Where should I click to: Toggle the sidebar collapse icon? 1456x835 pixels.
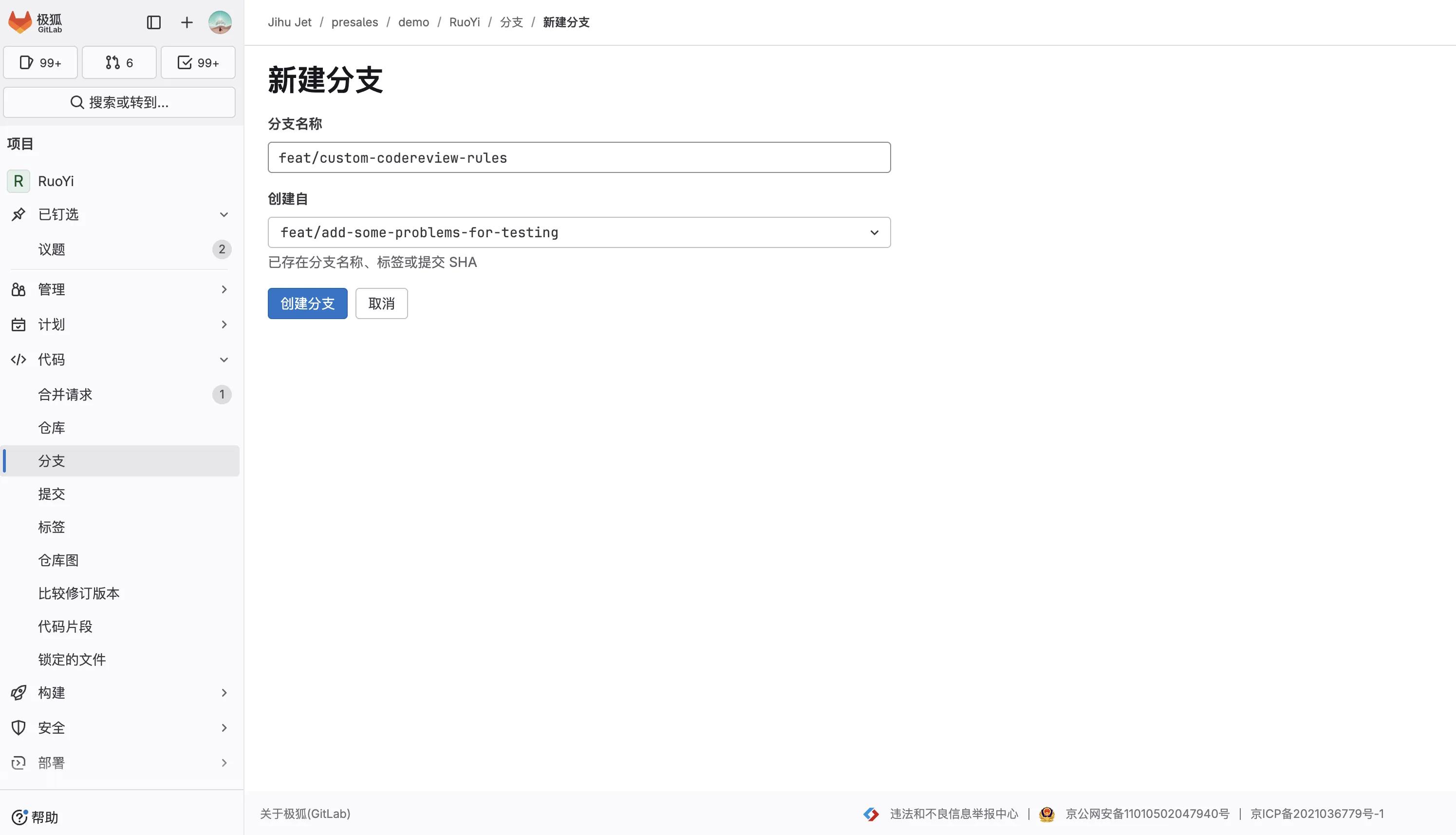pyautogui.click(x=153, y=22)
